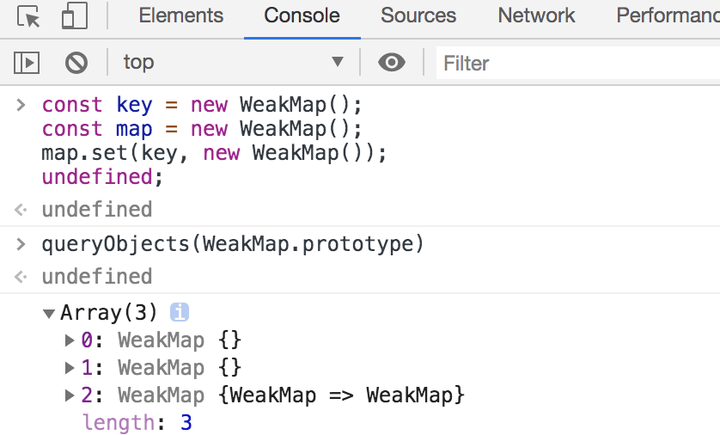This screenshot has width=720, height=435.
Task: Clear the console with the ban icon
Action: (x=76, y=62)
